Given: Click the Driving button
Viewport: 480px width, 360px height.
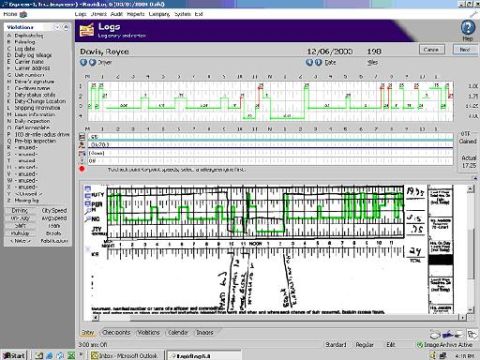Looking at the screenshot, I should [20, 210].
